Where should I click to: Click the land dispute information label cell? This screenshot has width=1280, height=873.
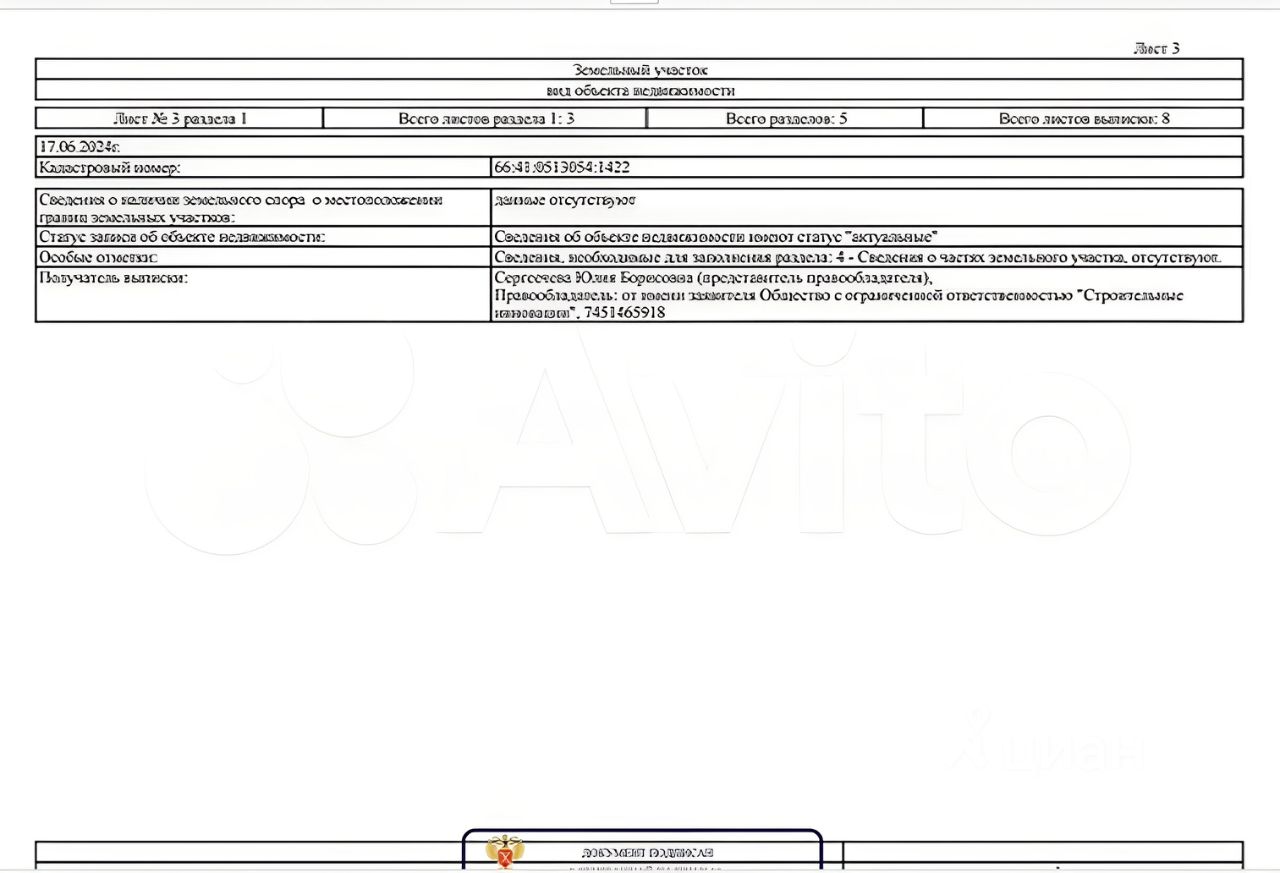tap(263, 208)
